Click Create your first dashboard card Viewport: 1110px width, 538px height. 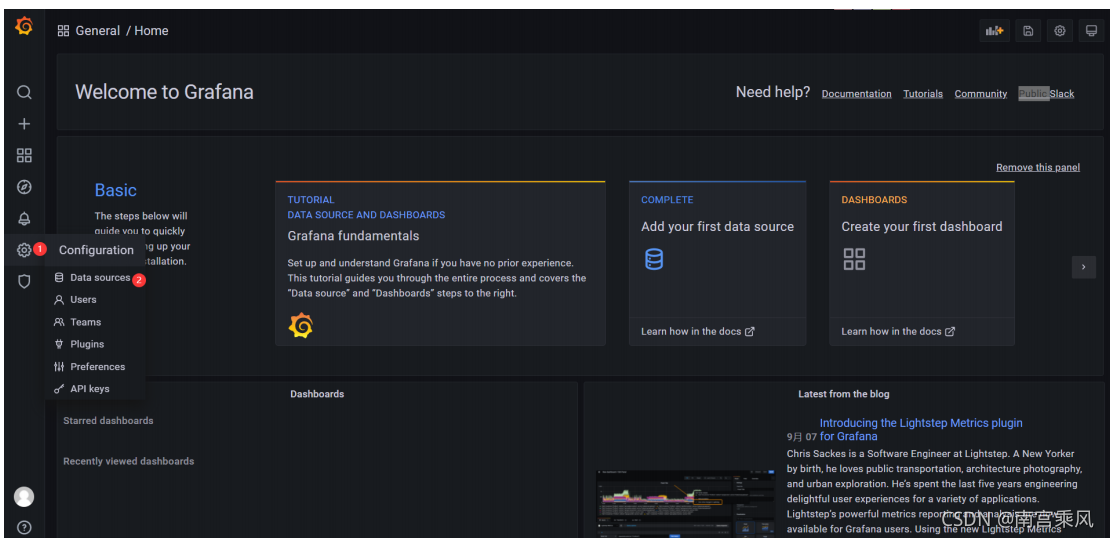pyautogui.click(x=922, y=263)
